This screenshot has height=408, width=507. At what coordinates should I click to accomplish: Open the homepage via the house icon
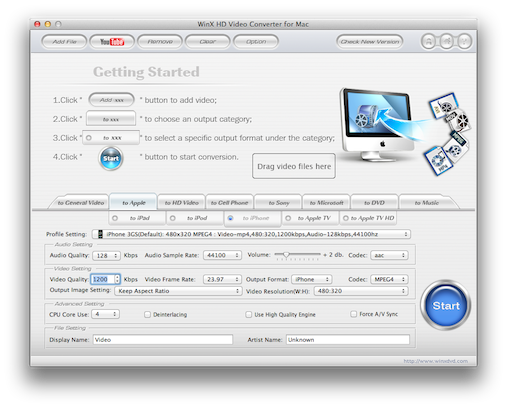(447, 41)
